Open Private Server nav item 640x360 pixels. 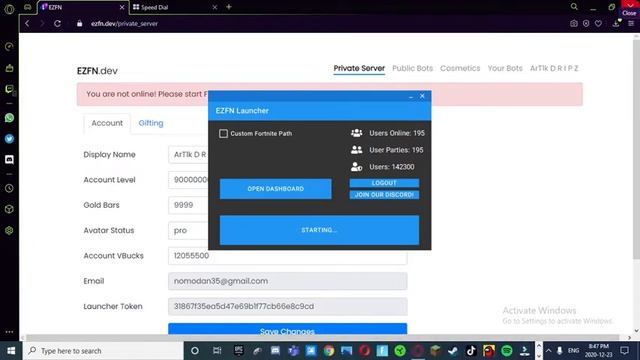point(359,69)
